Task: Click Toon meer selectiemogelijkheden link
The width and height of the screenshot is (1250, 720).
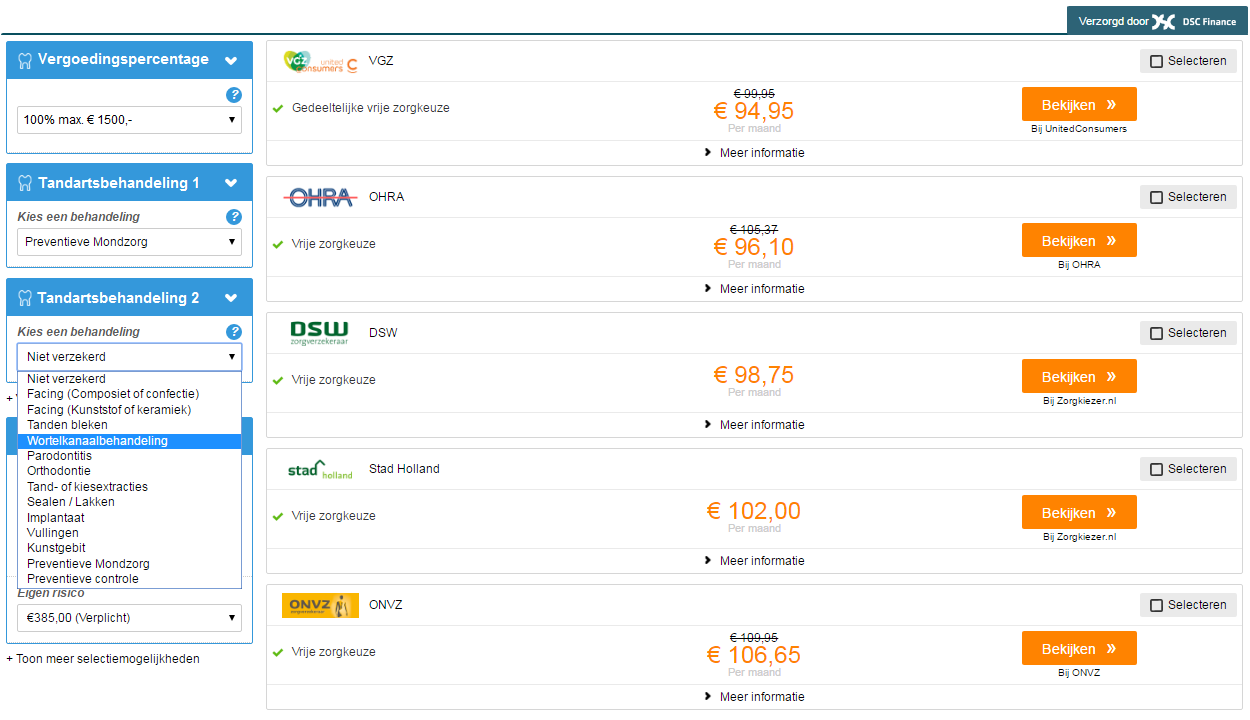Action: 103,659
